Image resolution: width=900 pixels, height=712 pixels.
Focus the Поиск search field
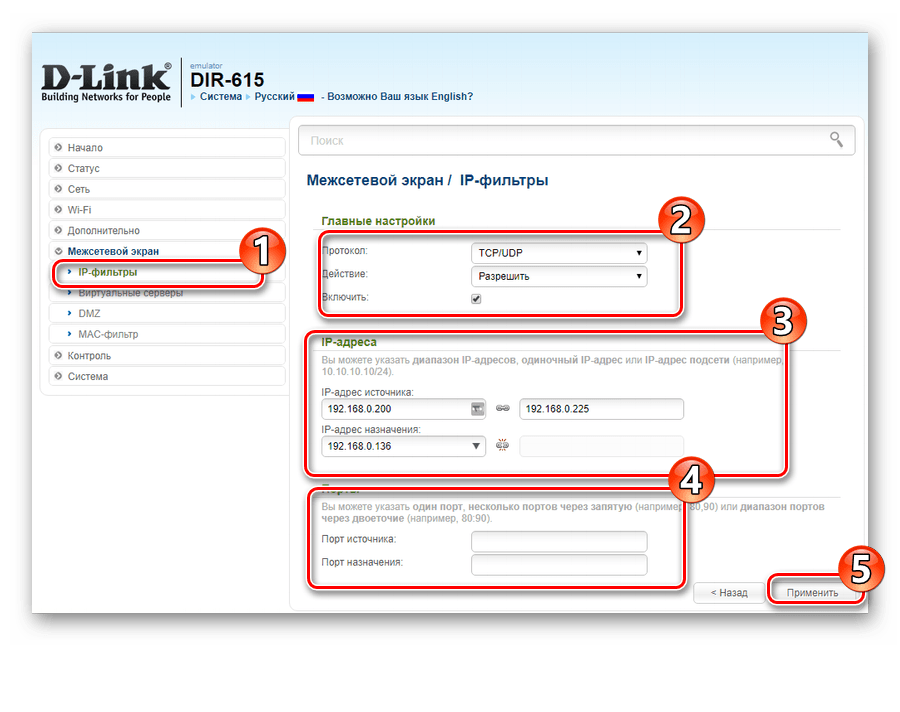pyautogui.click(x=576, y=140)
